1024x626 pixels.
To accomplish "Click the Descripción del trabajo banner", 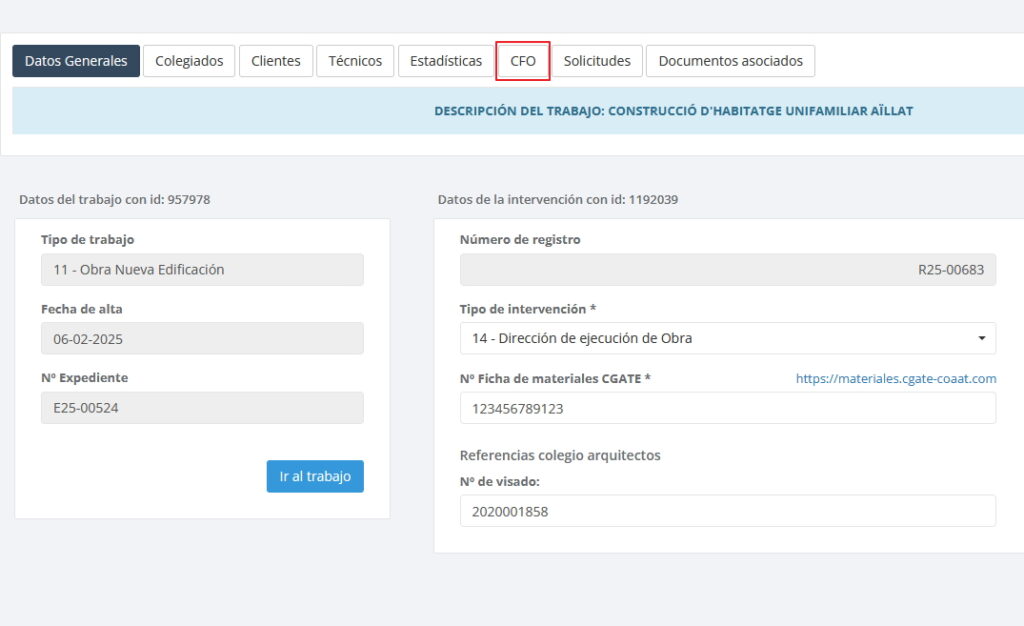I will 672,111.
